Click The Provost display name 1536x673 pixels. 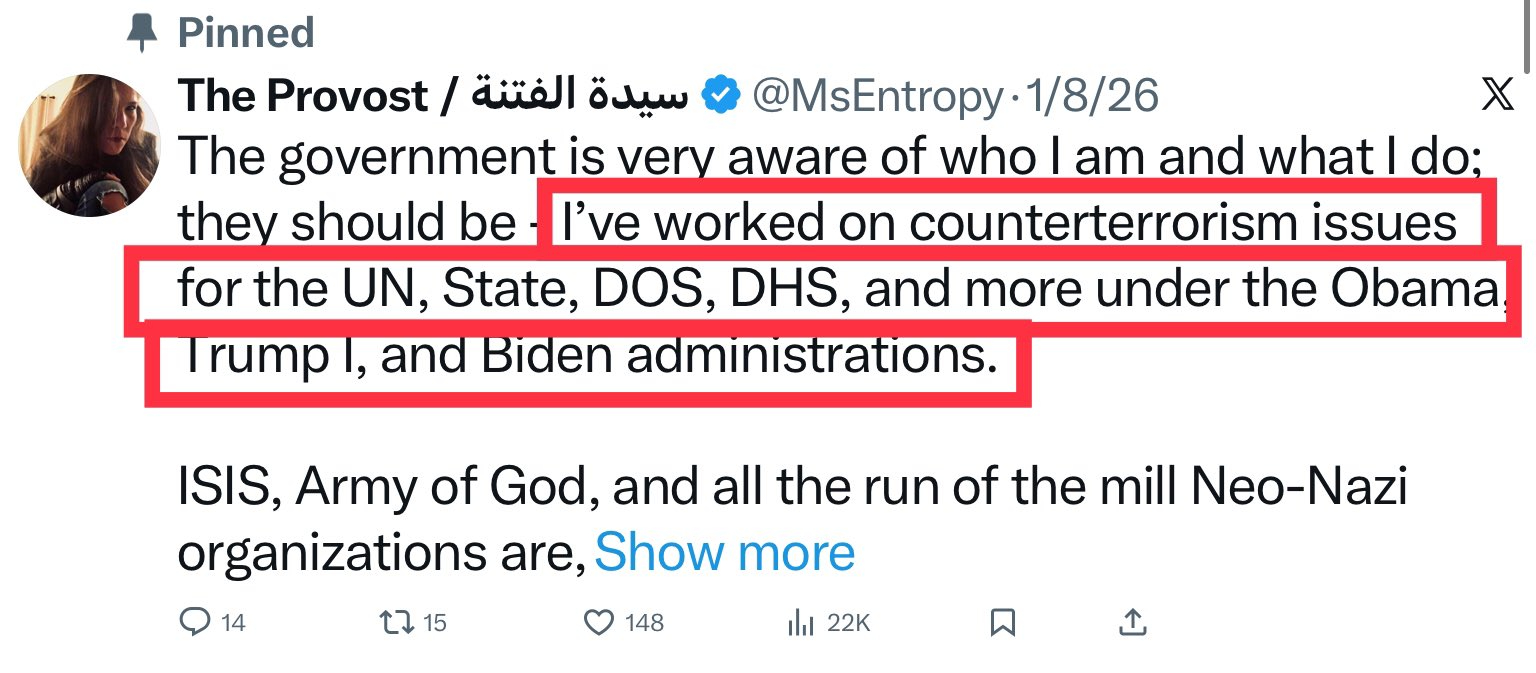[x=303, y=97]
